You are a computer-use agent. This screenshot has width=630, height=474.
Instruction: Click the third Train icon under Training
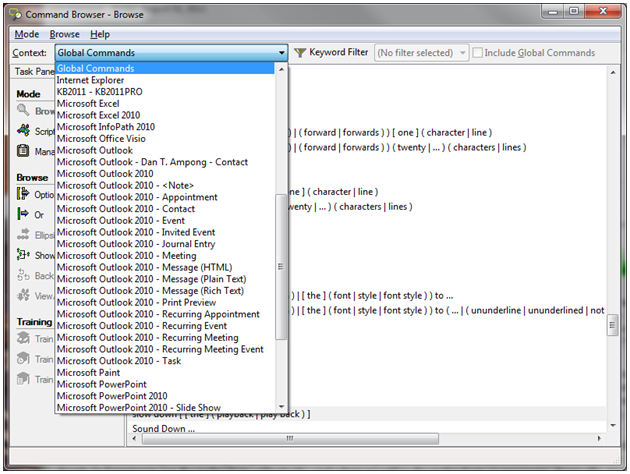[23, 379]
